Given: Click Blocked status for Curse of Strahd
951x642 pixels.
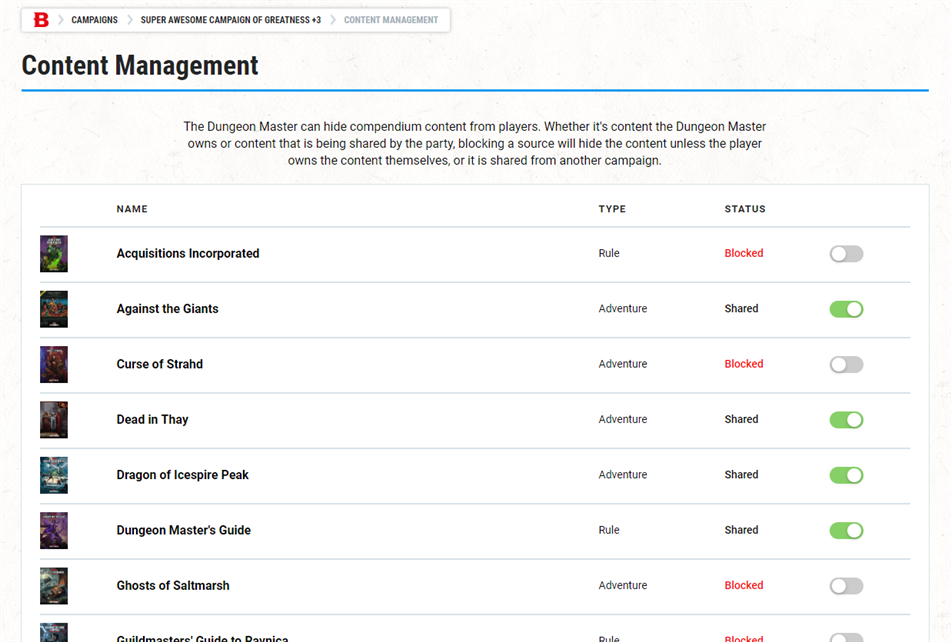Looking at the screenshot, I should pyautogui.click(x=744, y=364).
